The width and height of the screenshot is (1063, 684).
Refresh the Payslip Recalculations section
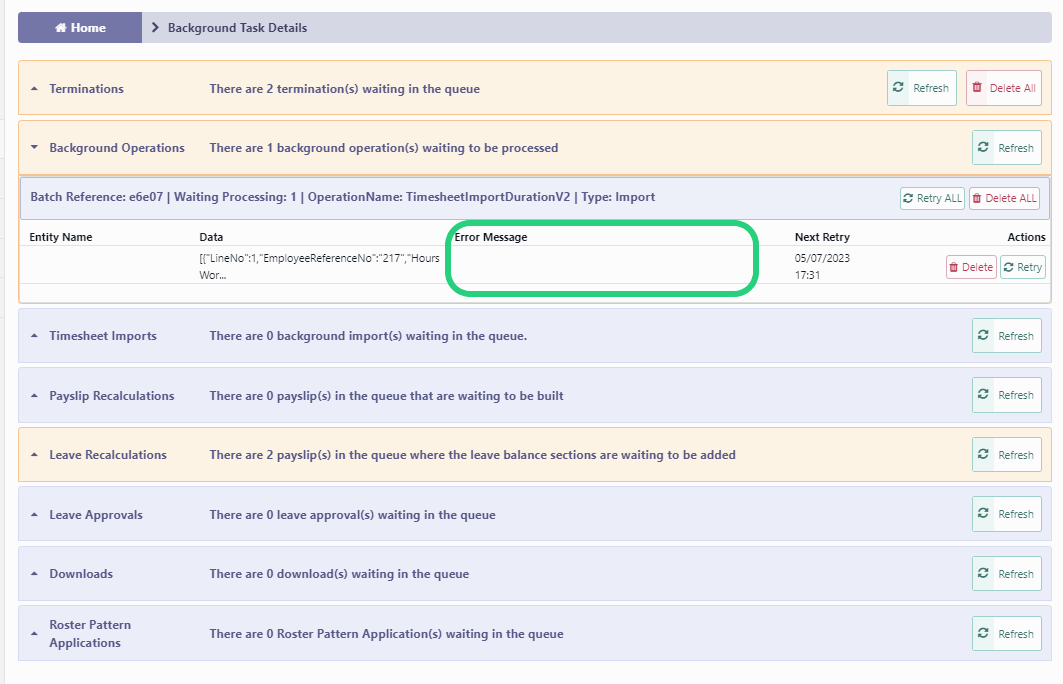1007,395
